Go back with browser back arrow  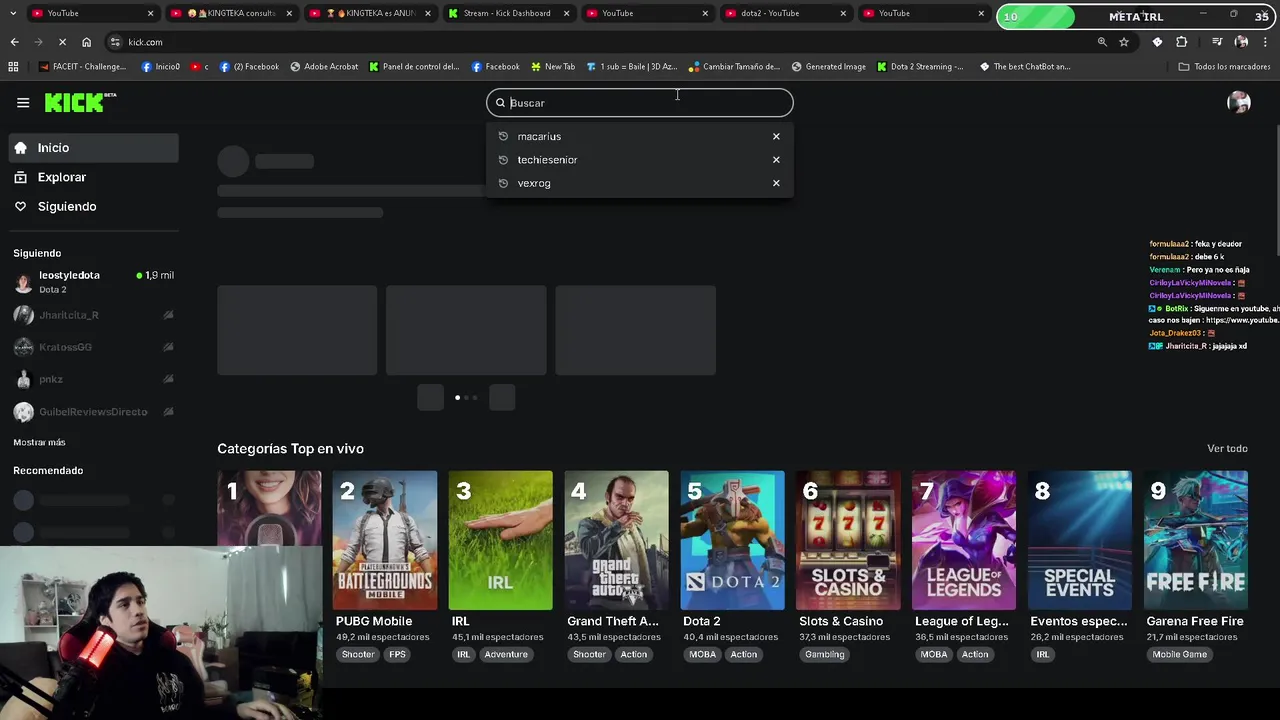click(x=14, y=42)
